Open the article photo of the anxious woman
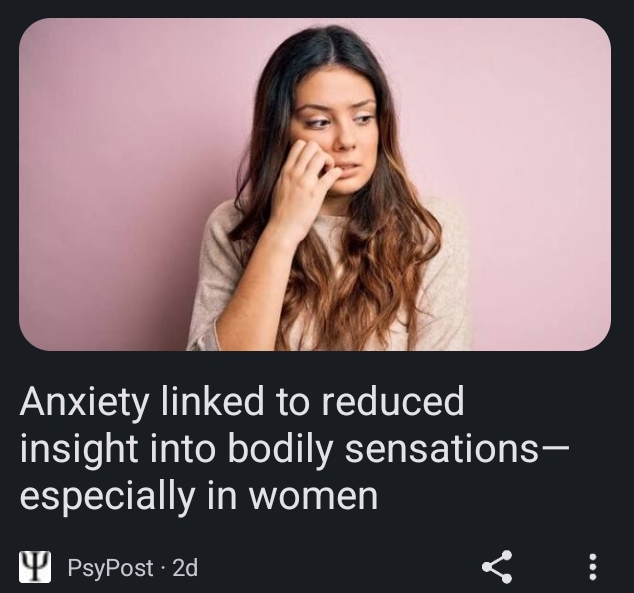The width and height of the screenshot is (634, 593). (315, 184)
